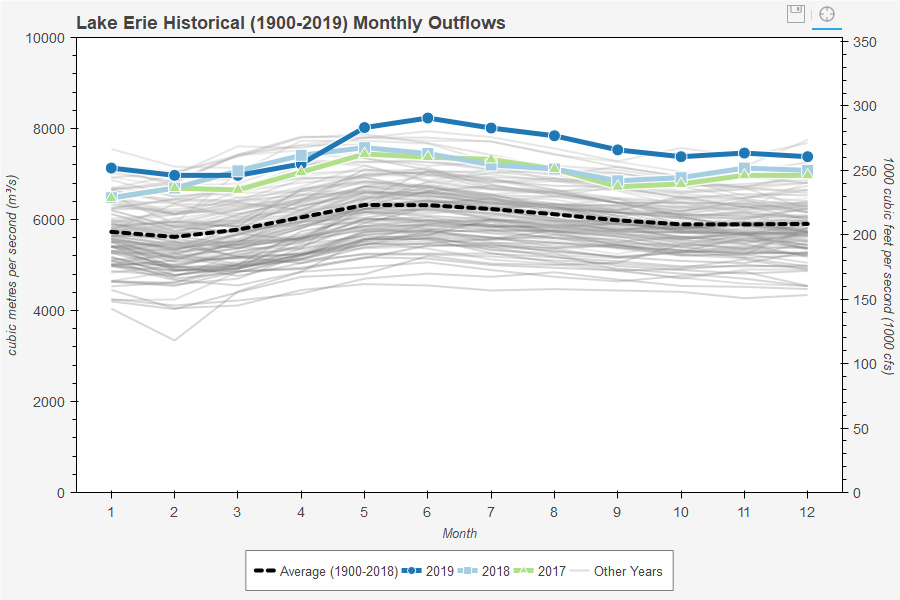Viewport: 900px width, 600px height.
Task: Select the April square marker on 2018 line
Action: pos(300,155)
